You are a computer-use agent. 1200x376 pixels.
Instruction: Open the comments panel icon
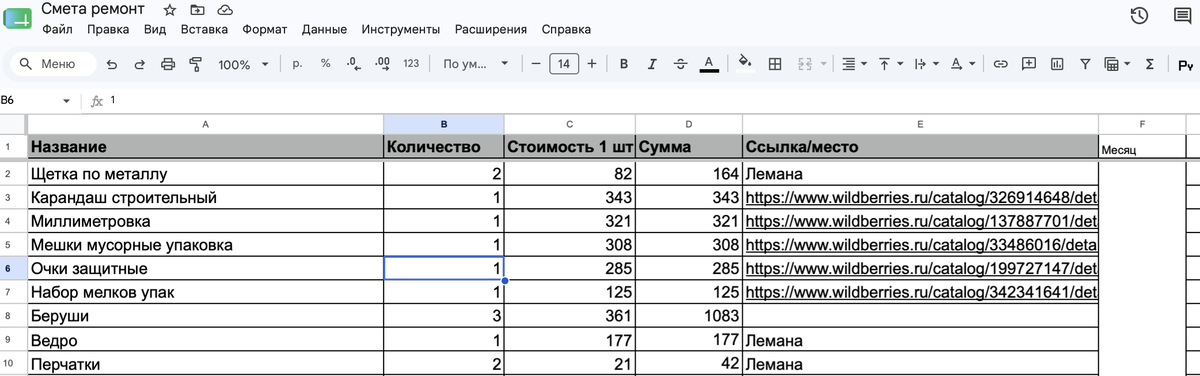point(1181,15)
